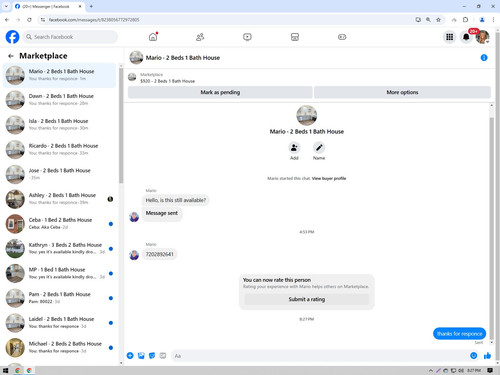500x375 pixels.
Task: Go to Home feed icon
Action: (153, 37)
